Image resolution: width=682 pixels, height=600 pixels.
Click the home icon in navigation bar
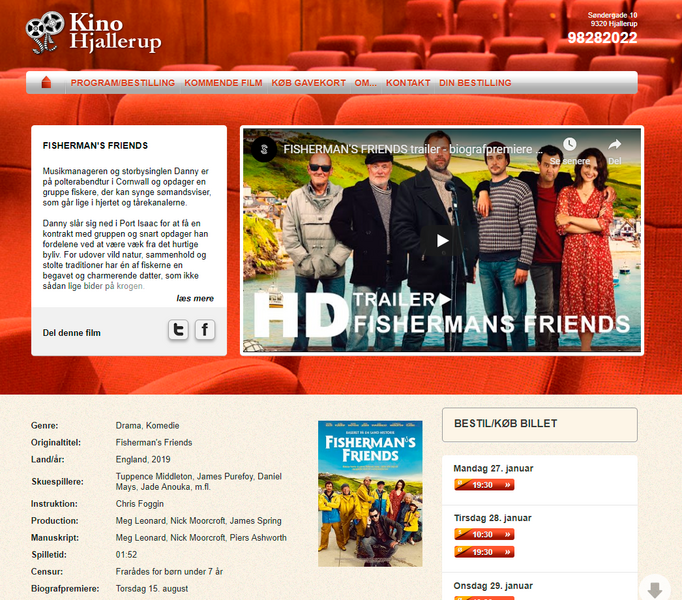(x=46, y=82)
